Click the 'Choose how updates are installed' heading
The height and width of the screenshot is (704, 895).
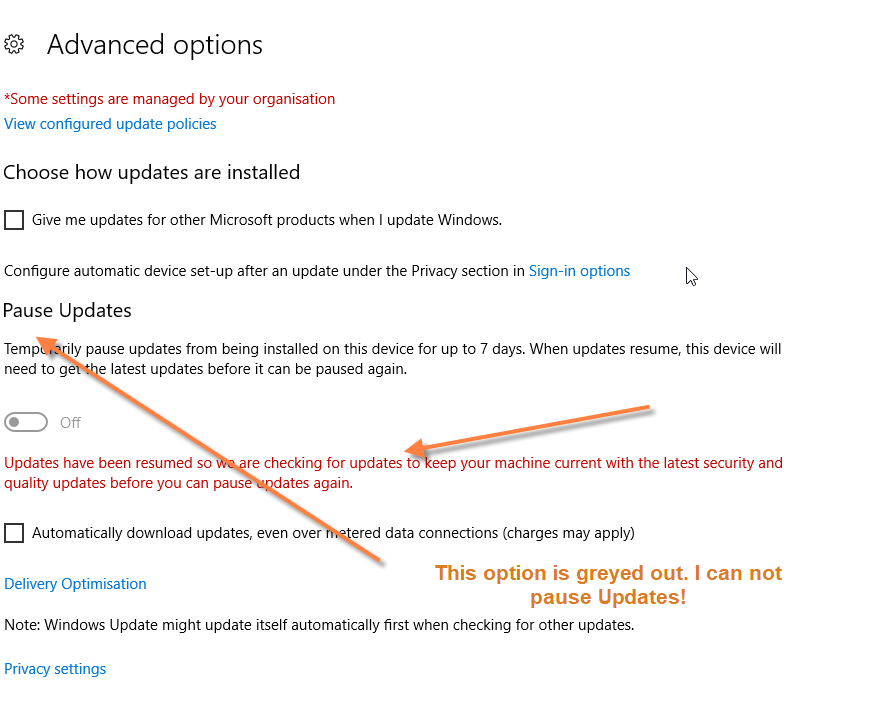(x=151, y=172)
